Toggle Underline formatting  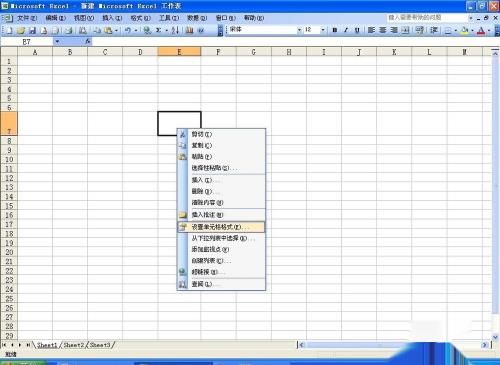pos(357,30)
